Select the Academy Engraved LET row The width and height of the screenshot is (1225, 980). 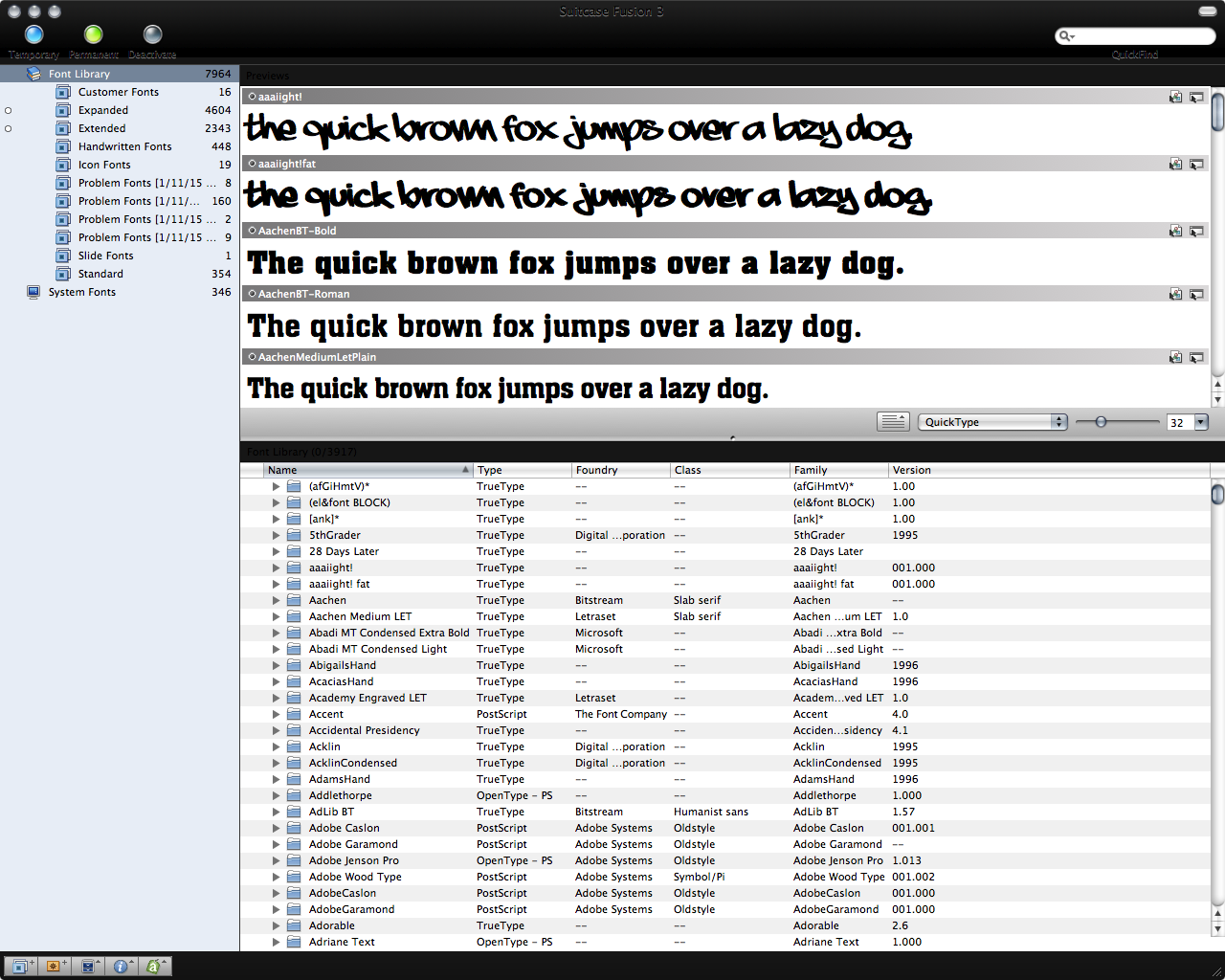724,698
